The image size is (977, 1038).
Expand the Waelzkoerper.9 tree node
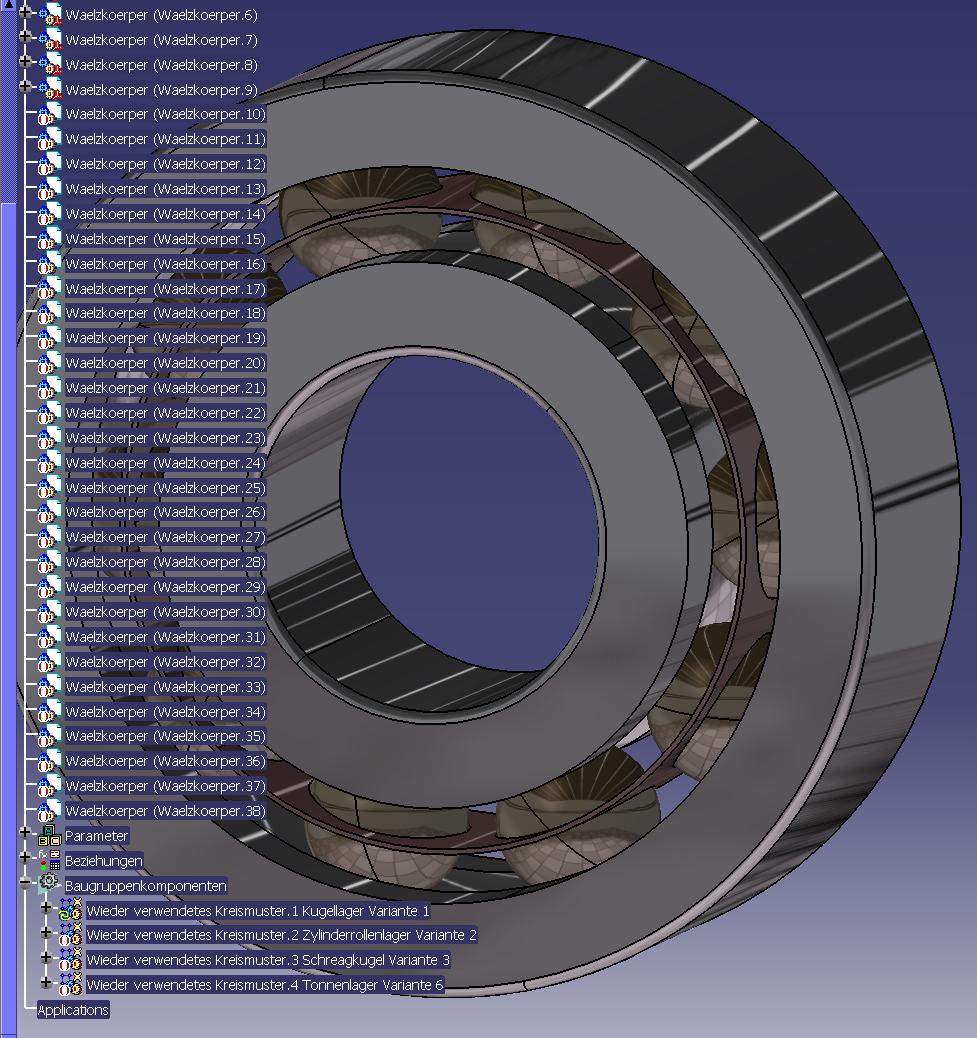pyautogui.click(x=25, y=87)
